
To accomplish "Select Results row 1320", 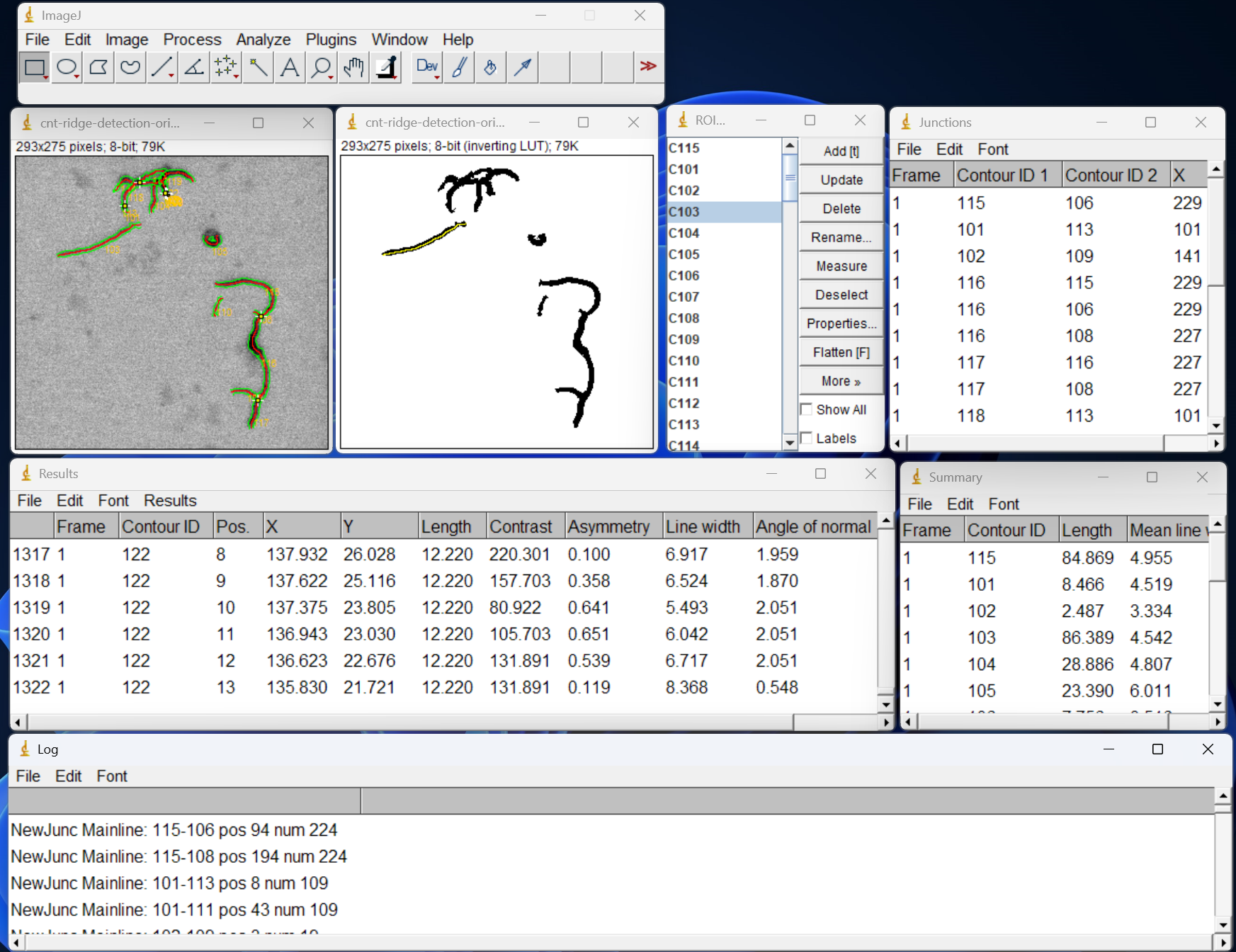I will point(443,634).
